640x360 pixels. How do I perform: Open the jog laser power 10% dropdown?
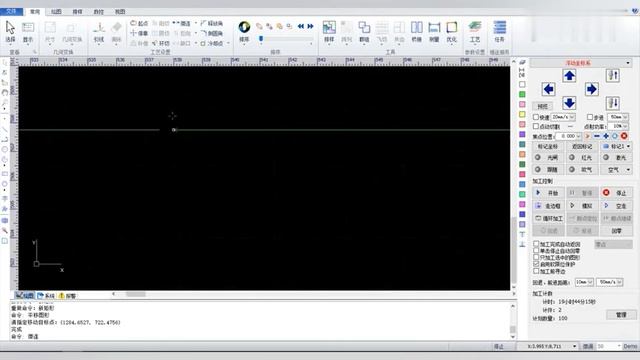click(625, 127)
